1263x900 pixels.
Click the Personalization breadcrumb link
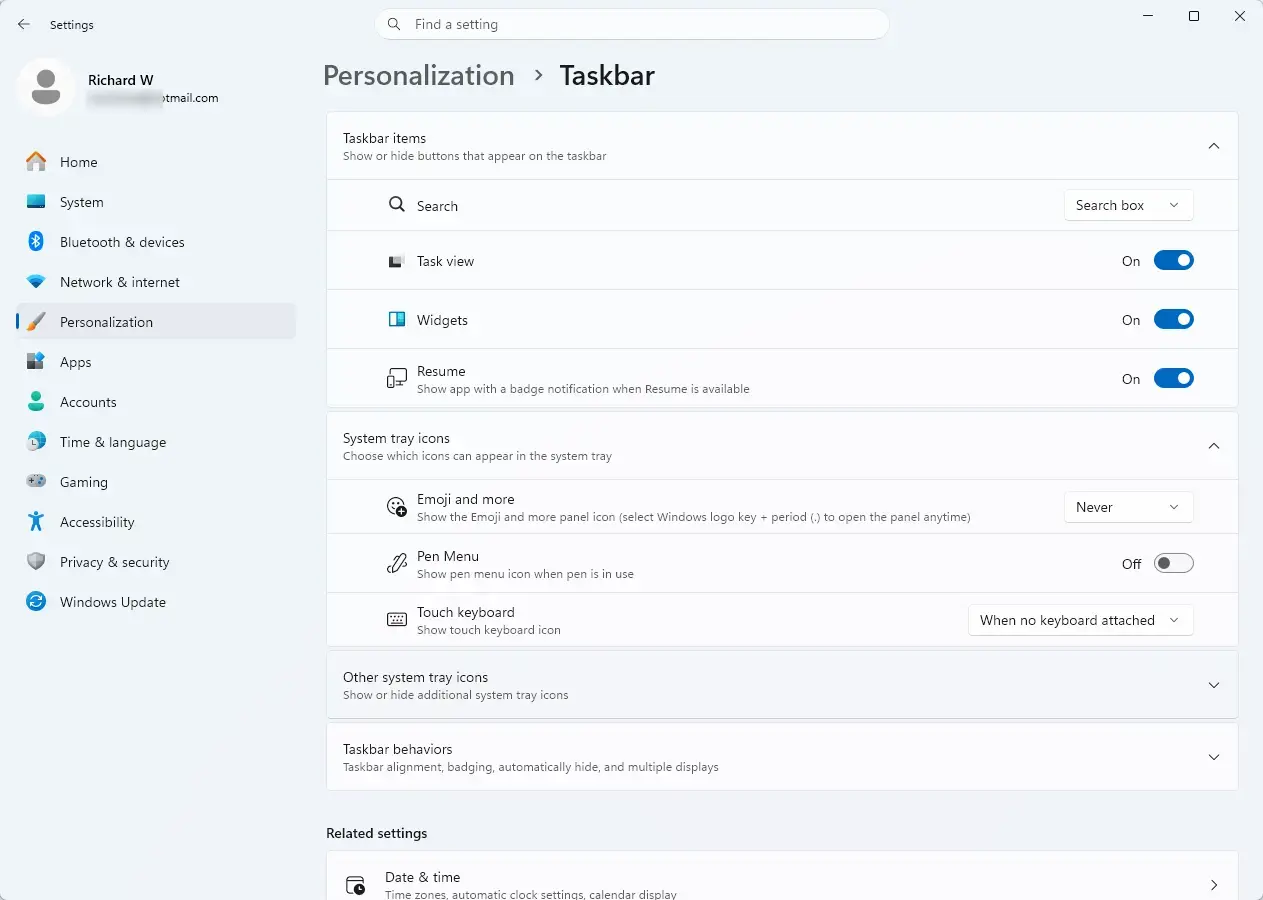418,76
